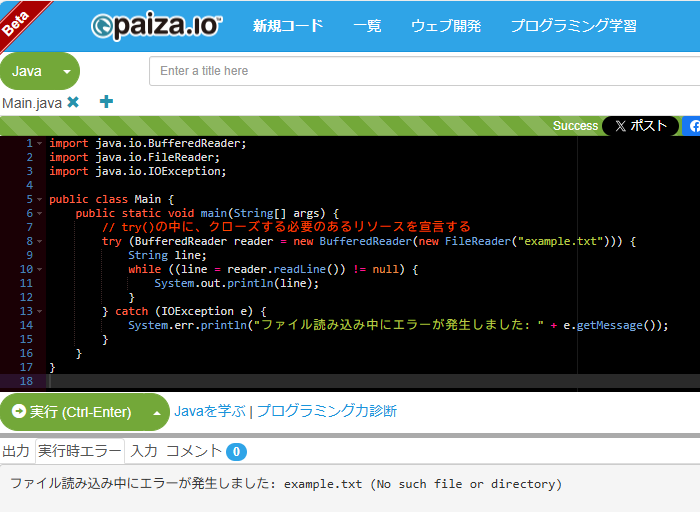Viewport: 700px width, 512px height.
Task: Fold the try block on line 8
Action: (x=39, y=241)
